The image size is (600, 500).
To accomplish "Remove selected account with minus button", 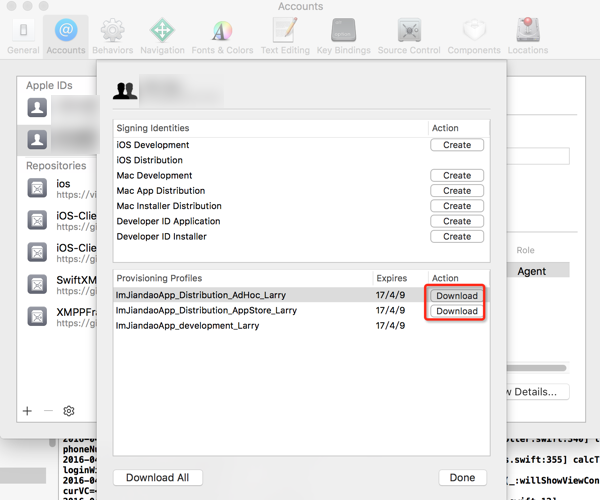I will 48,411.
